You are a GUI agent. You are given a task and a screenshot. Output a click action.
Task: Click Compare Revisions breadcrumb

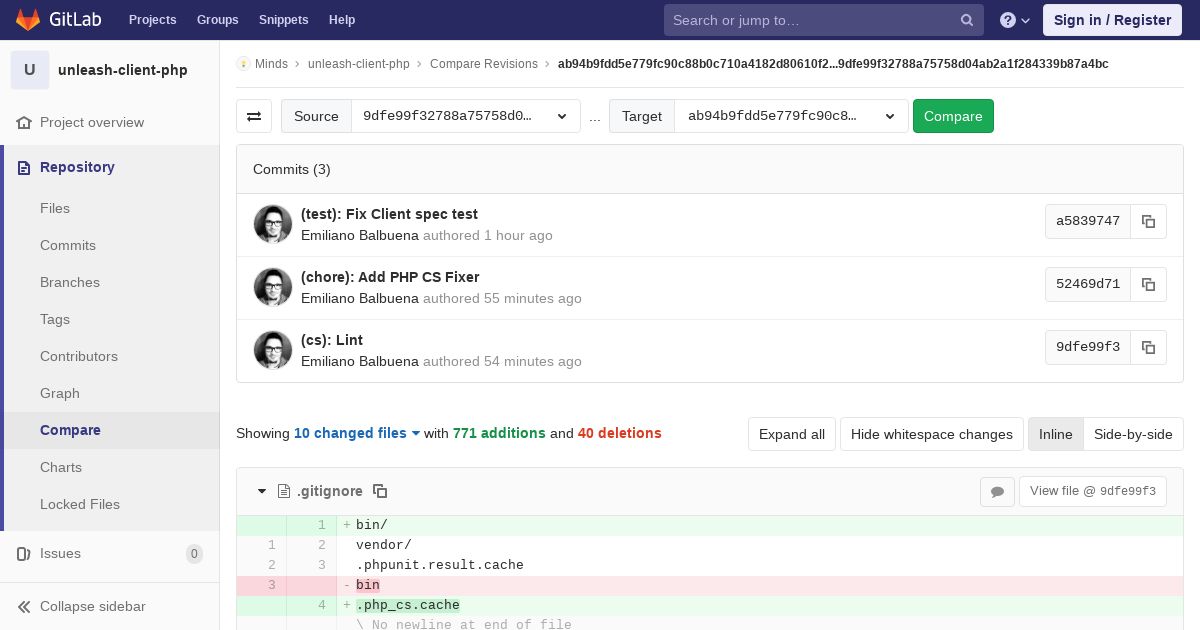(484, 63)
